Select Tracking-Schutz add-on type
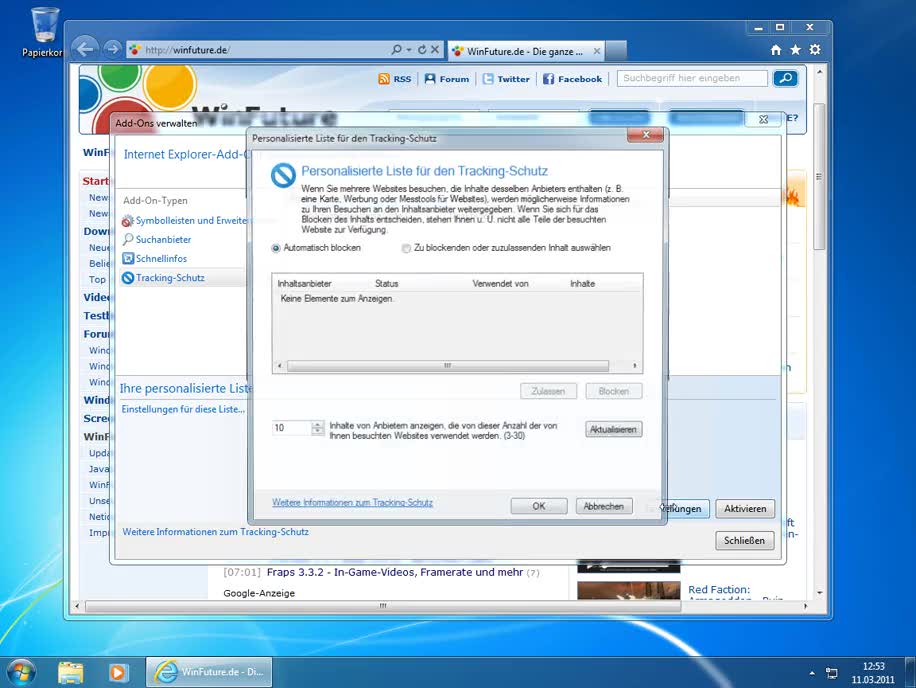The height and width of the screenshot is (688, 916). point(164,278)
